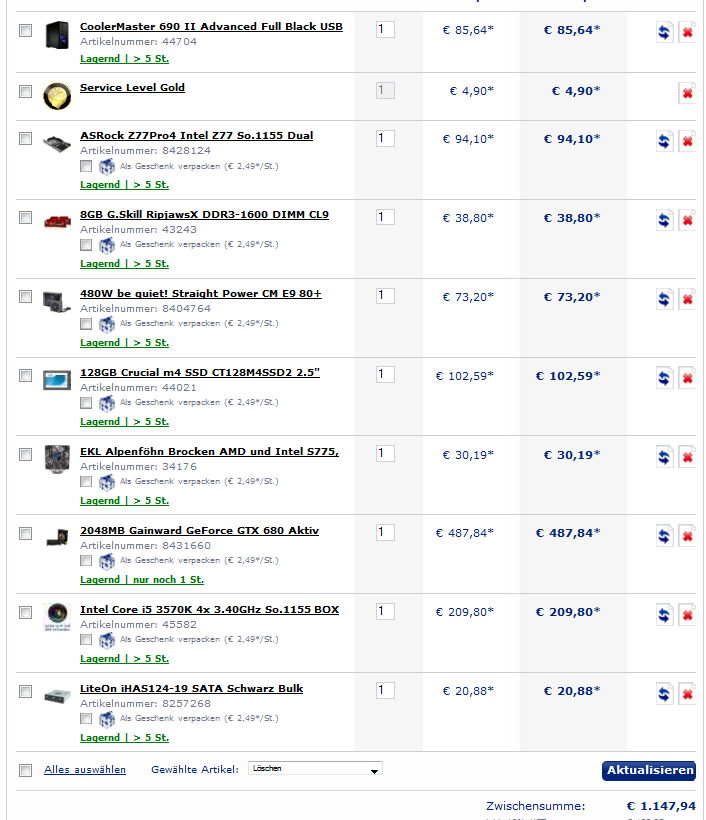Click refresh icon for Crucial m4 SSD row

[664, 378]
